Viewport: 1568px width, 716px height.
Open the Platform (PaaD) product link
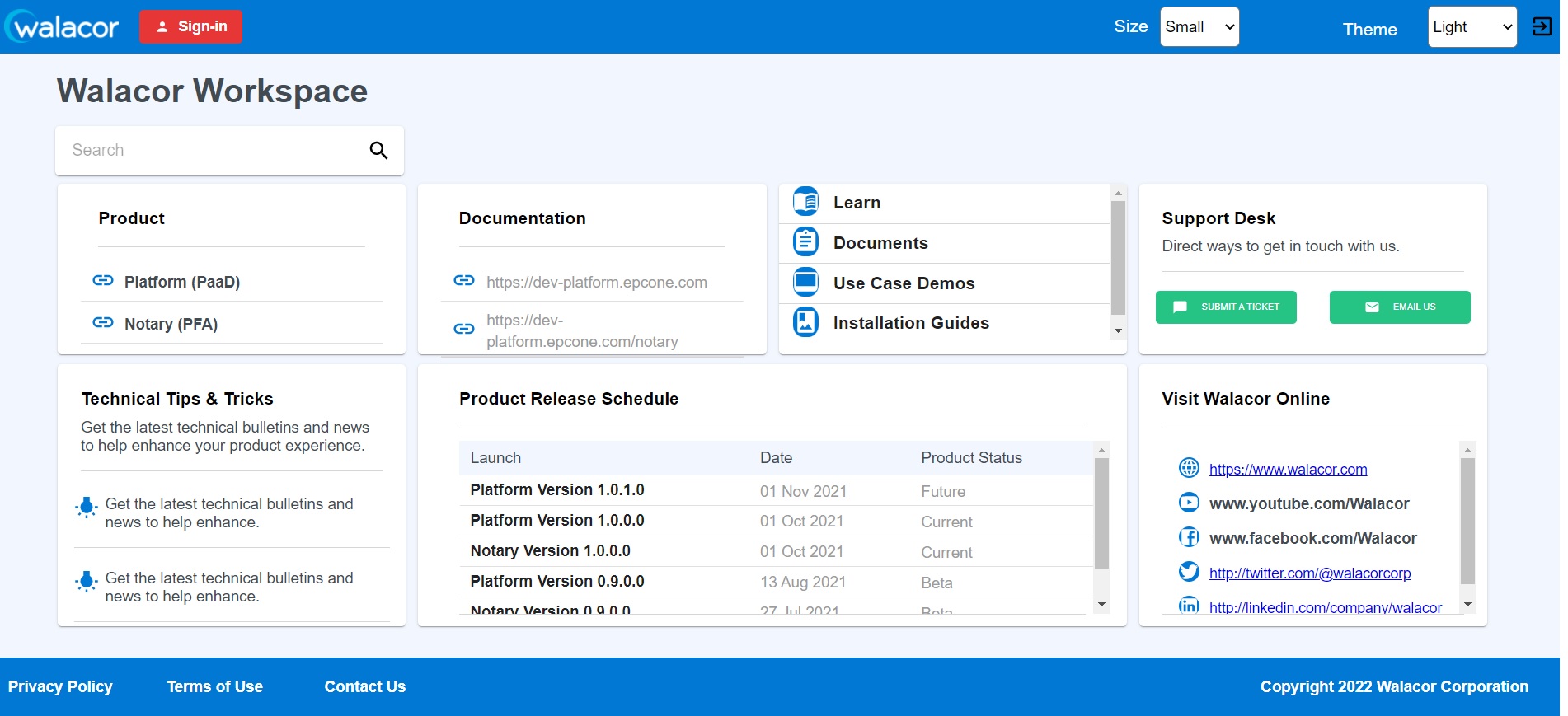coord(182,282)
